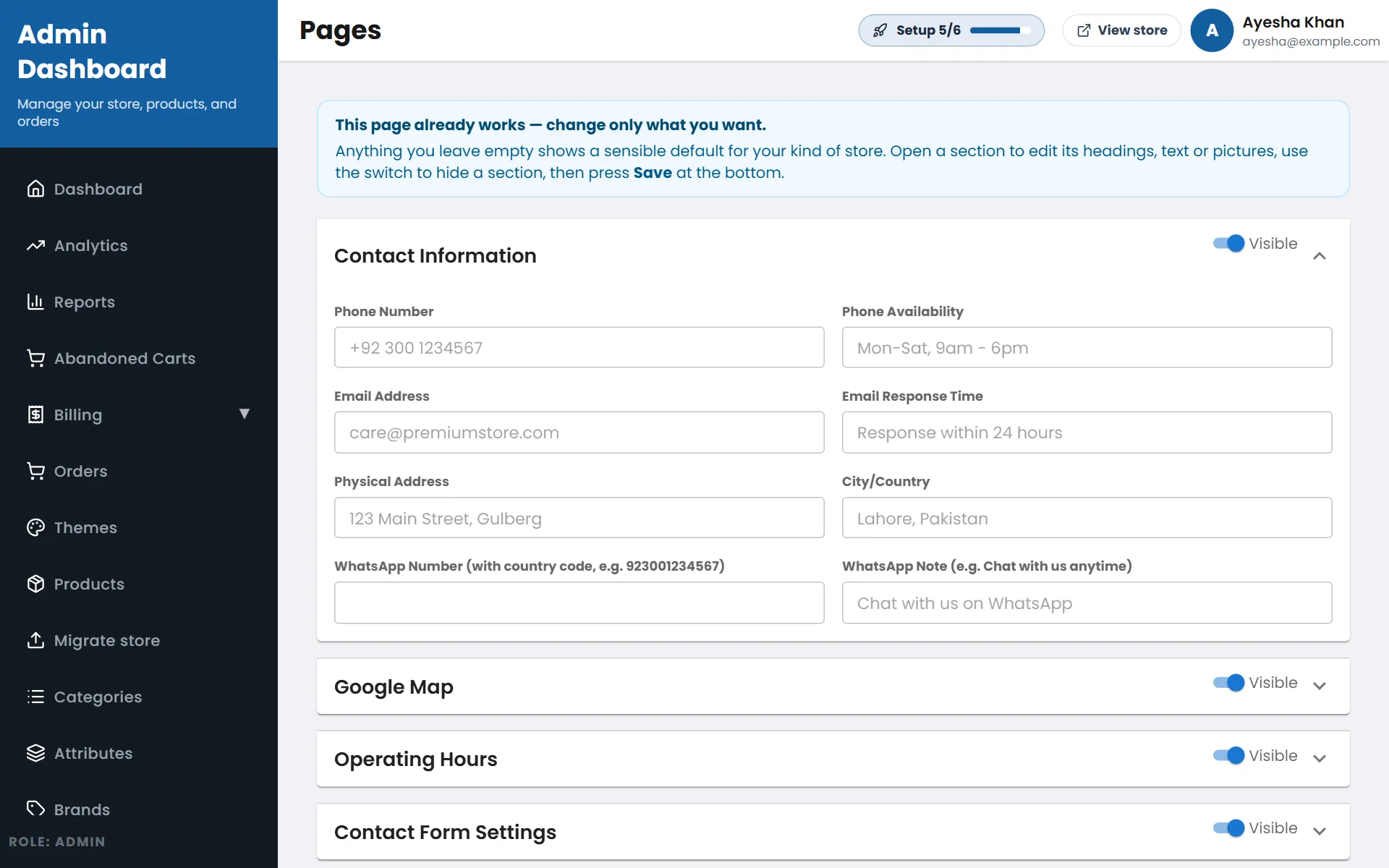The width and height of the screenshot is (1389, 868).
Task: Click the Phone Number input field
Action: [579, 347]
